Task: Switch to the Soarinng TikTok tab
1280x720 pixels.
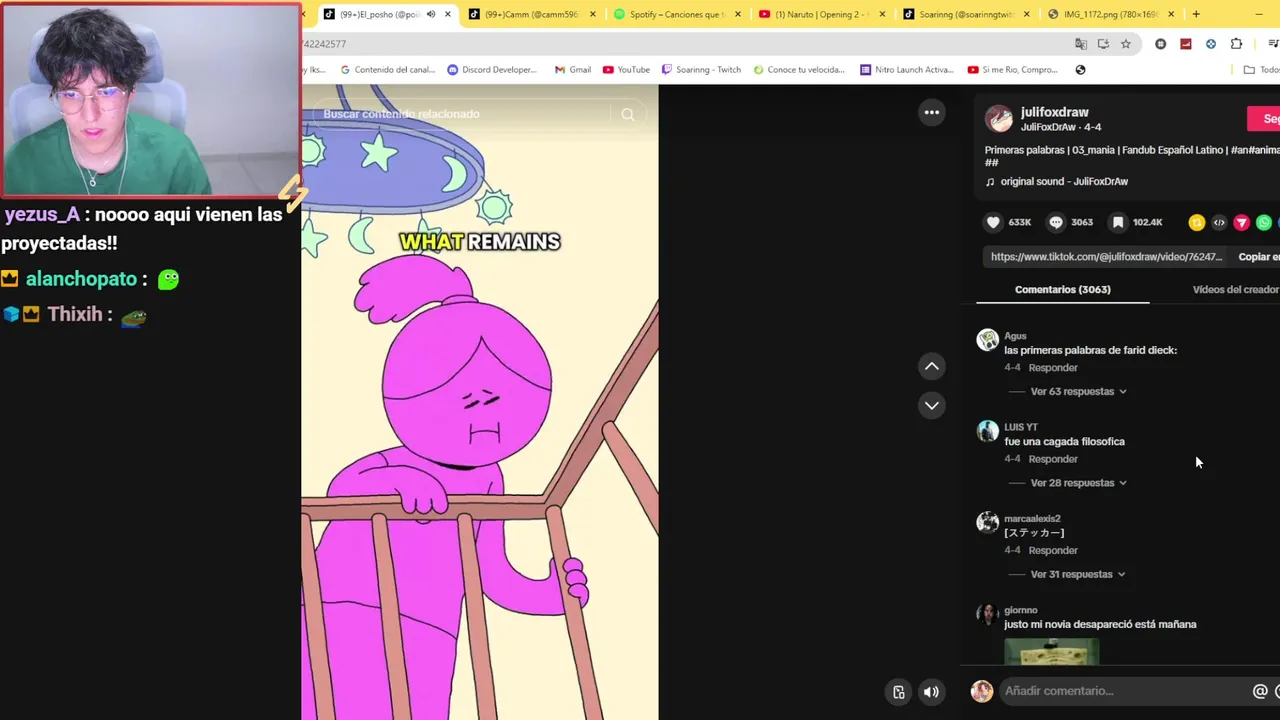Action: pos(965,14)
